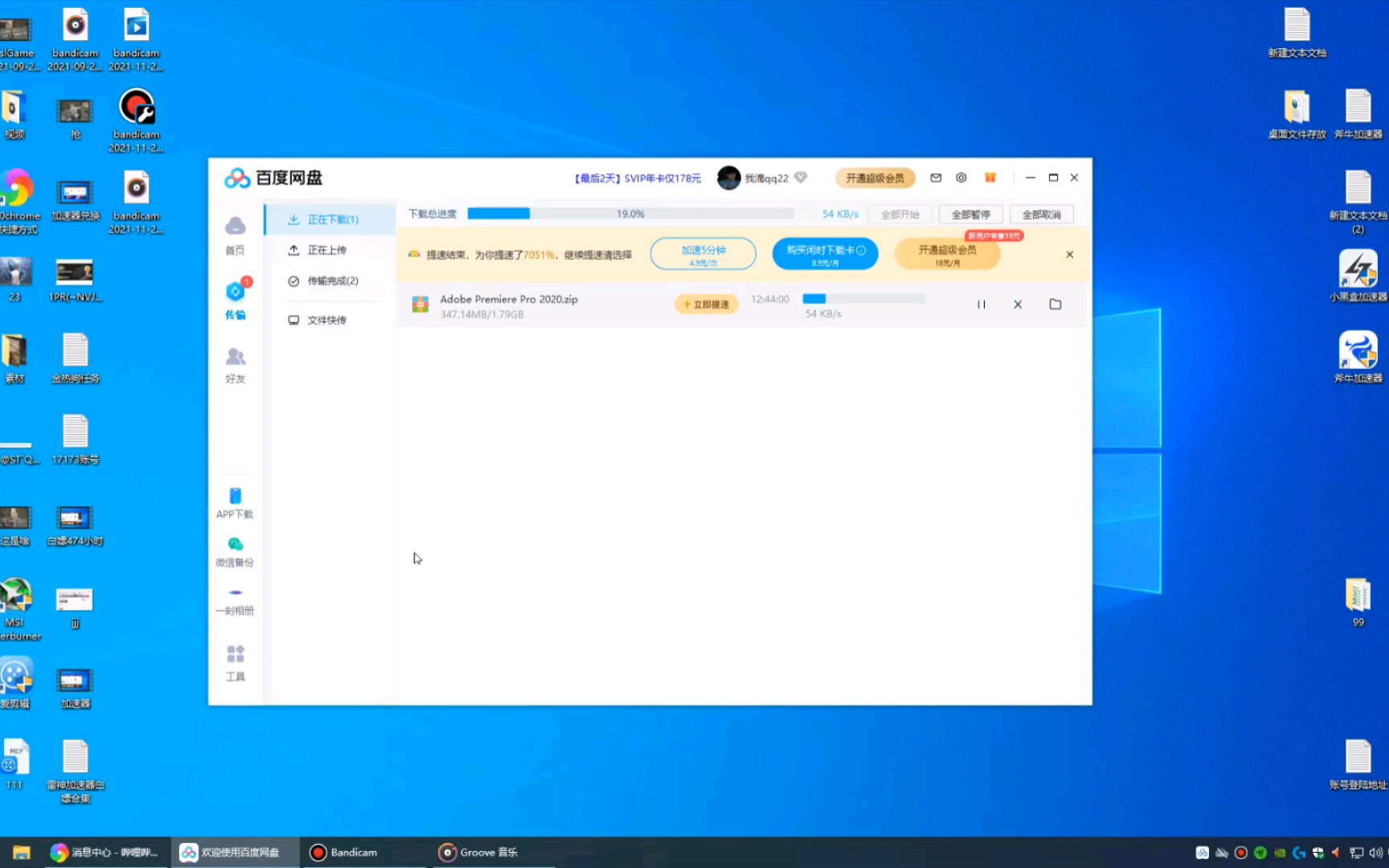The image size is (1389, 868).
Task: Select the 加速器兑换 desktop icon
Action: tap(75, 199)
